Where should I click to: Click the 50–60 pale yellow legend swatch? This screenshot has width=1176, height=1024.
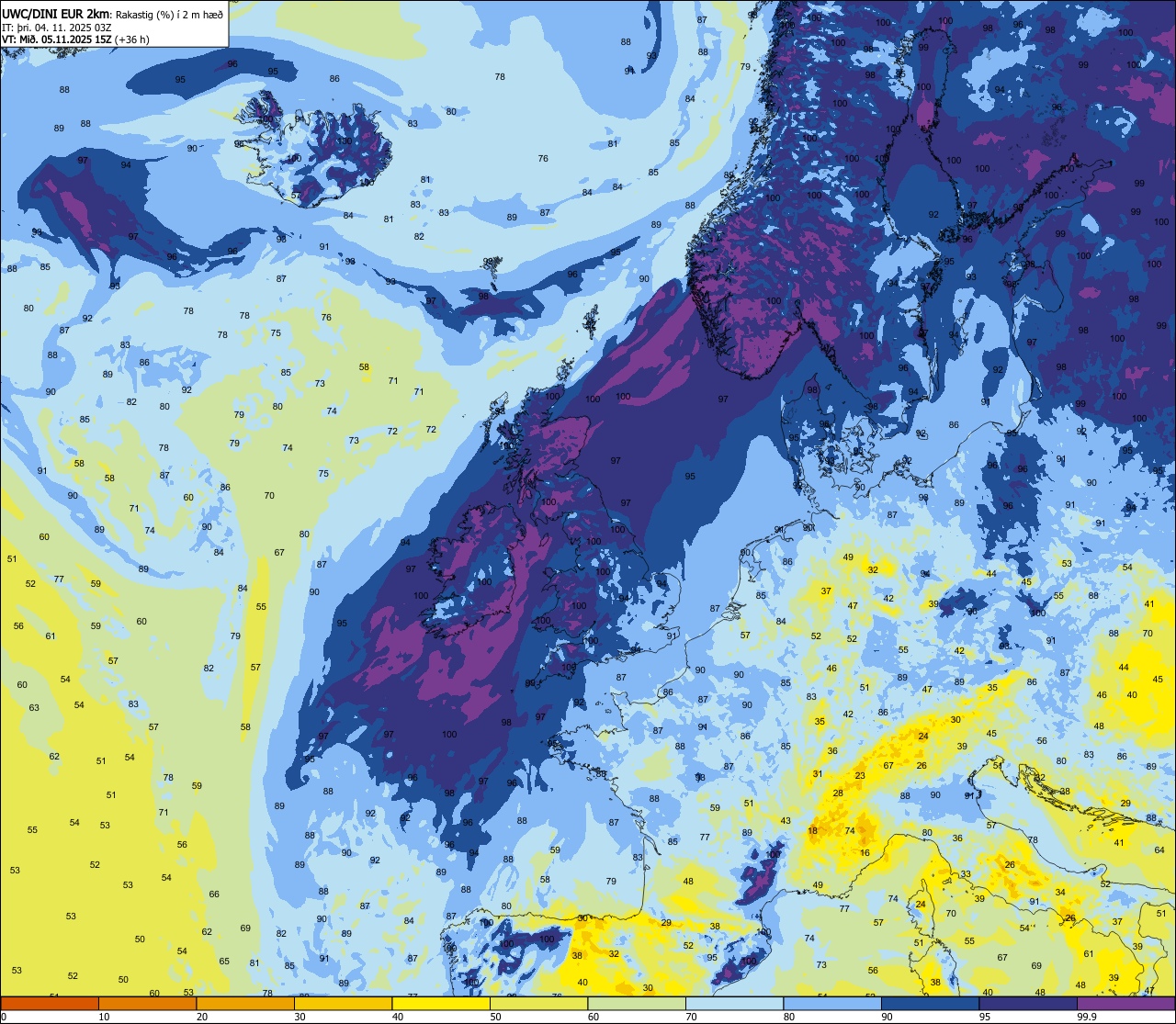click(538, 1004)
